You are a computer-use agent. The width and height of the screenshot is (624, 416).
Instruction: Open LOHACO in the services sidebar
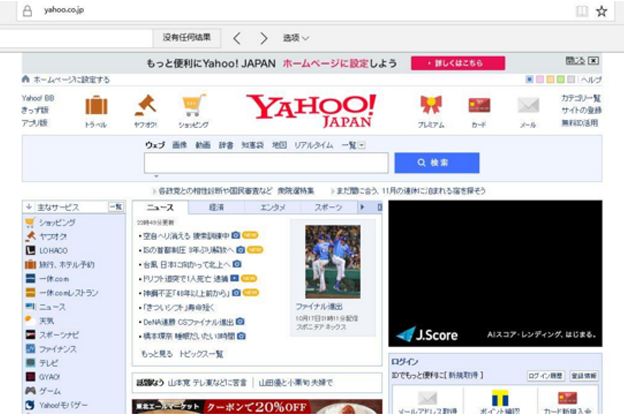pyautogui.click(x=53, y=250)
